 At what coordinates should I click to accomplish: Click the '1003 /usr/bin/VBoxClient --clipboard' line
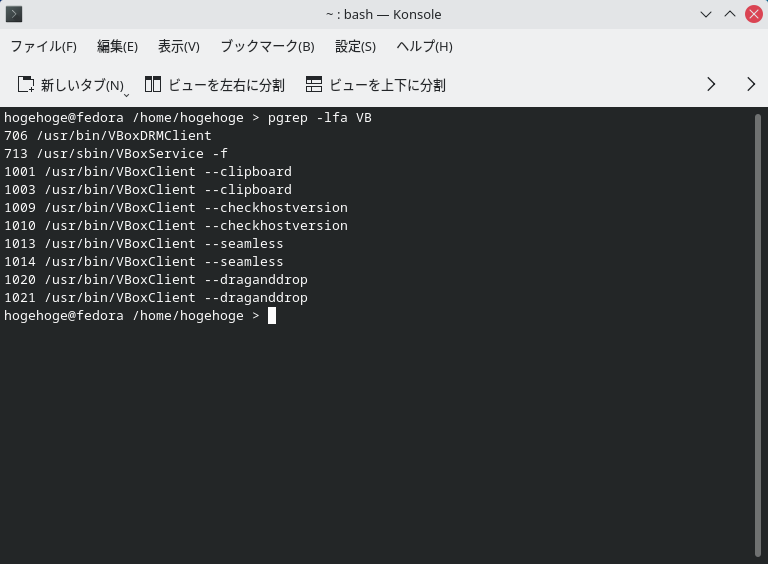pos(148,189)
